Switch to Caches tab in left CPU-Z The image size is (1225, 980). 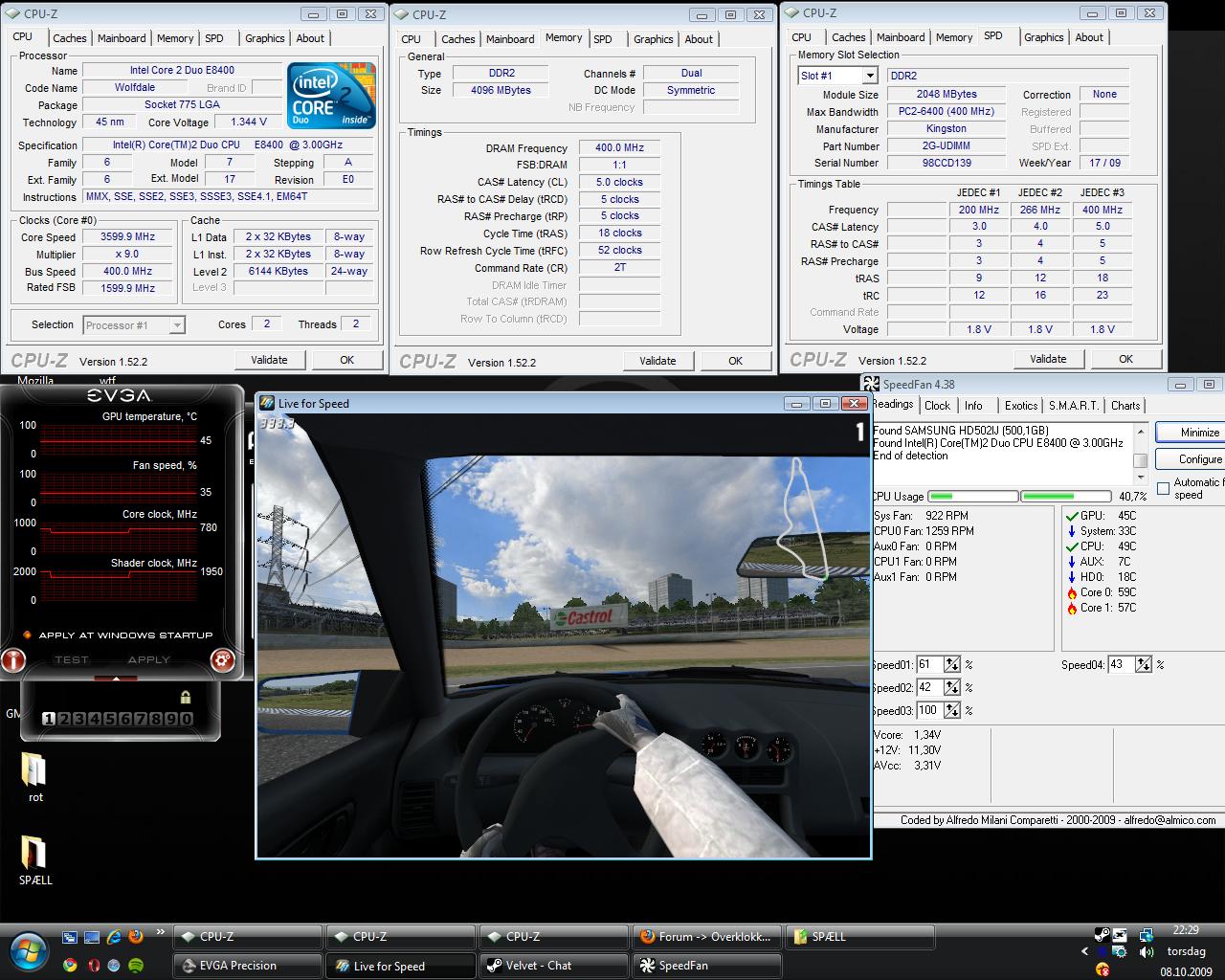tap(70, 38)
